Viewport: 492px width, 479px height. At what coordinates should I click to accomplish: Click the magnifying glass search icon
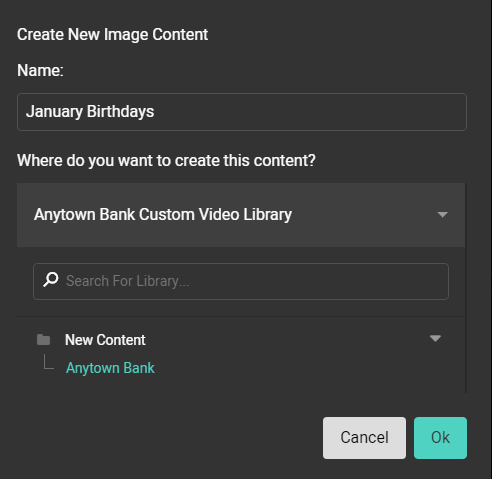(x=51, y=280)
